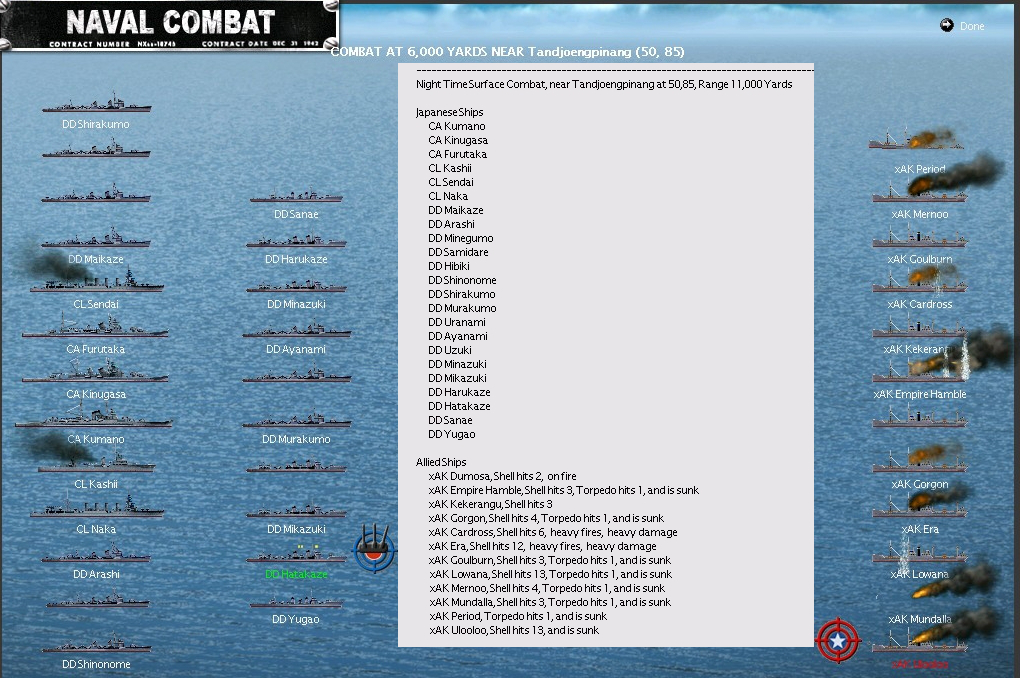Click the xAK Mernoo sunk report line
Image resolution: width=1020 pixels, height=678 pixels.
pos(547,588)
